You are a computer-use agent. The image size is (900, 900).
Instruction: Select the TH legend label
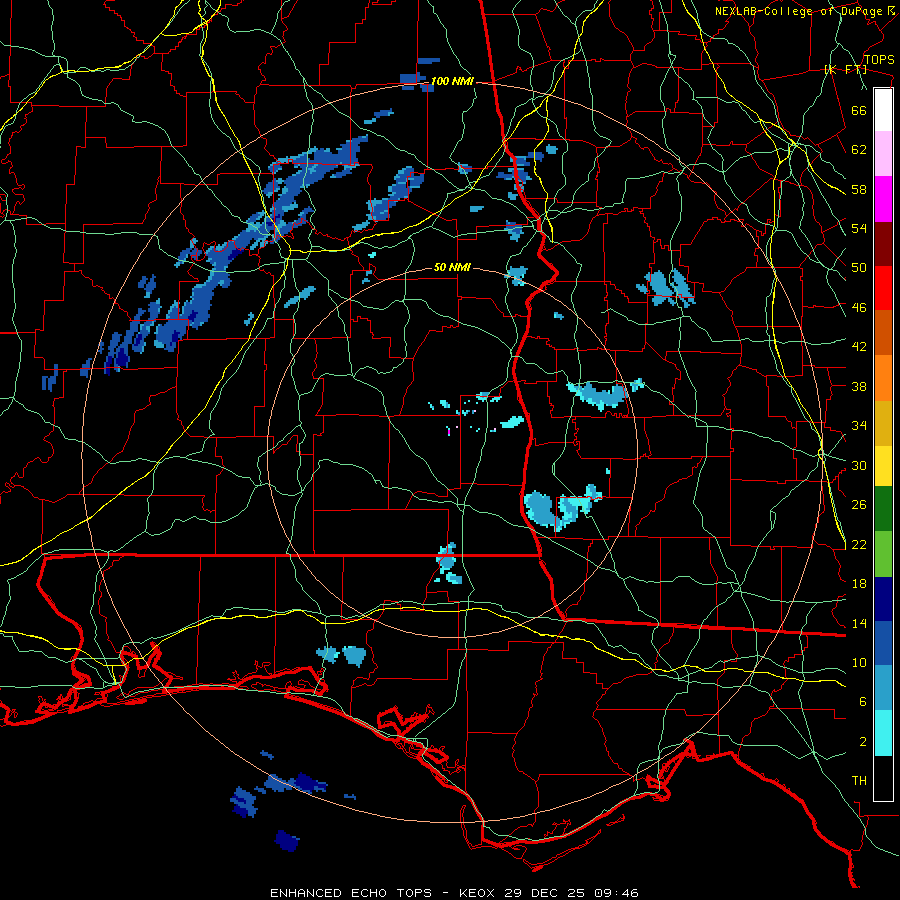pos(859,781)
